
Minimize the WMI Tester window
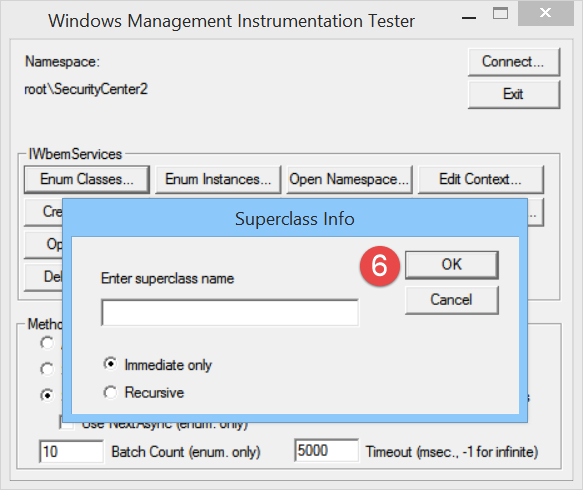point(469,15)
